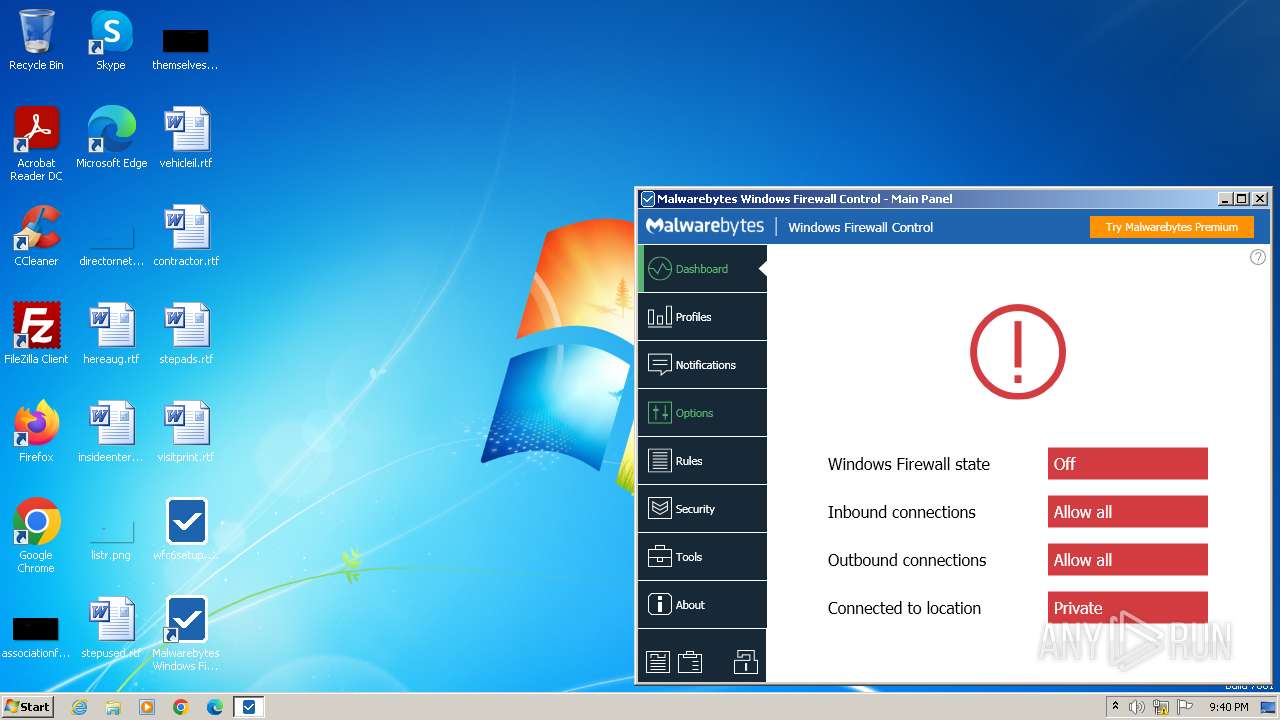Select the wfc6setup installer icon
The height and width of the screenshot is (720, 1280).
click(x=186, y=530)
